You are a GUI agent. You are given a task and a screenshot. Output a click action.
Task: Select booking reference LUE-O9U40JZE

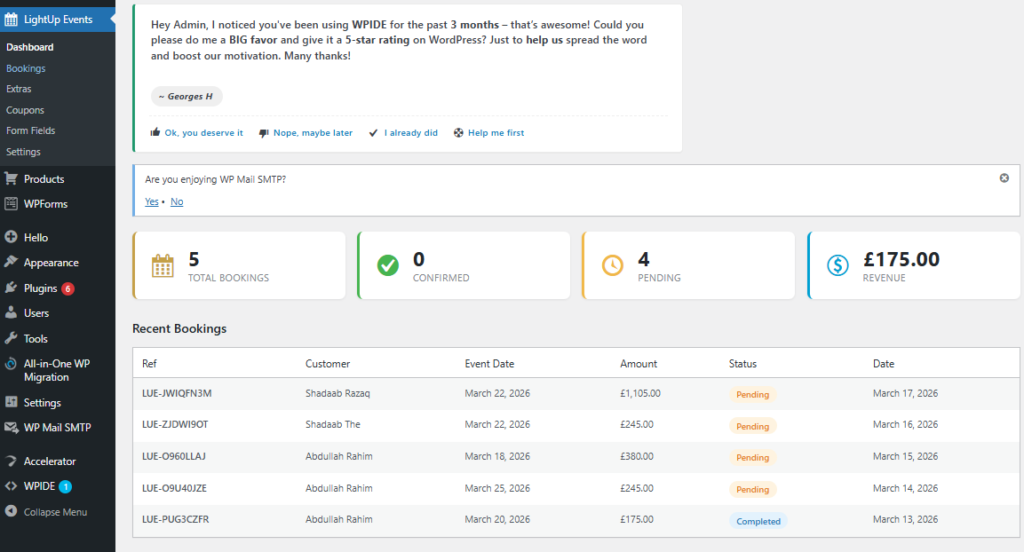click(x=174, y=488)
